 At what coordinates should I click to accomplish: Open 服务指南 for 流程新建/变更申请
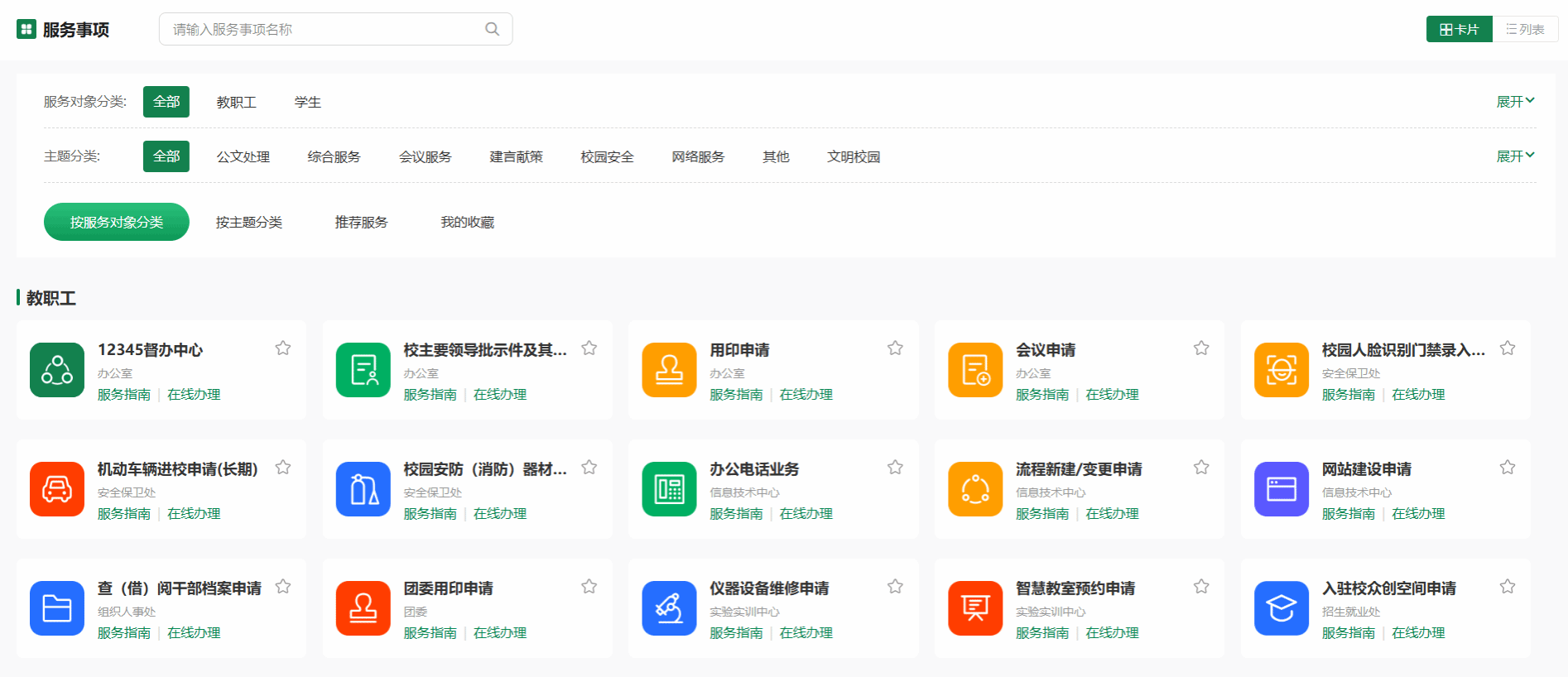pos(1041,514)
